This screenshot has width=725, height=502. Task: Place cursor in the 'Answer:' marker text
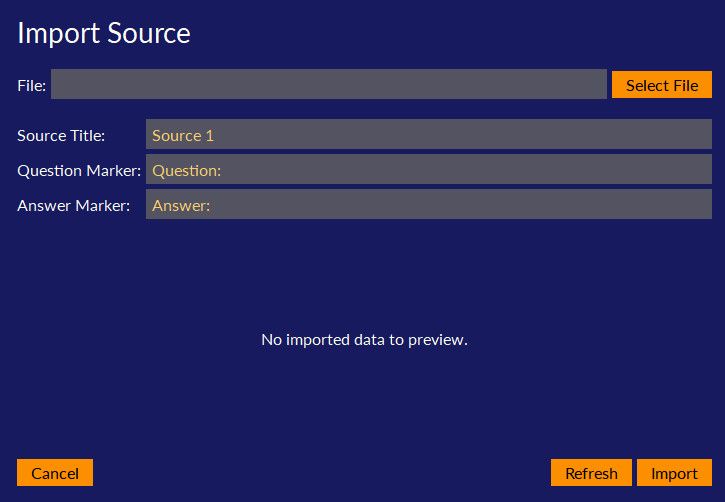click(181, 205)
